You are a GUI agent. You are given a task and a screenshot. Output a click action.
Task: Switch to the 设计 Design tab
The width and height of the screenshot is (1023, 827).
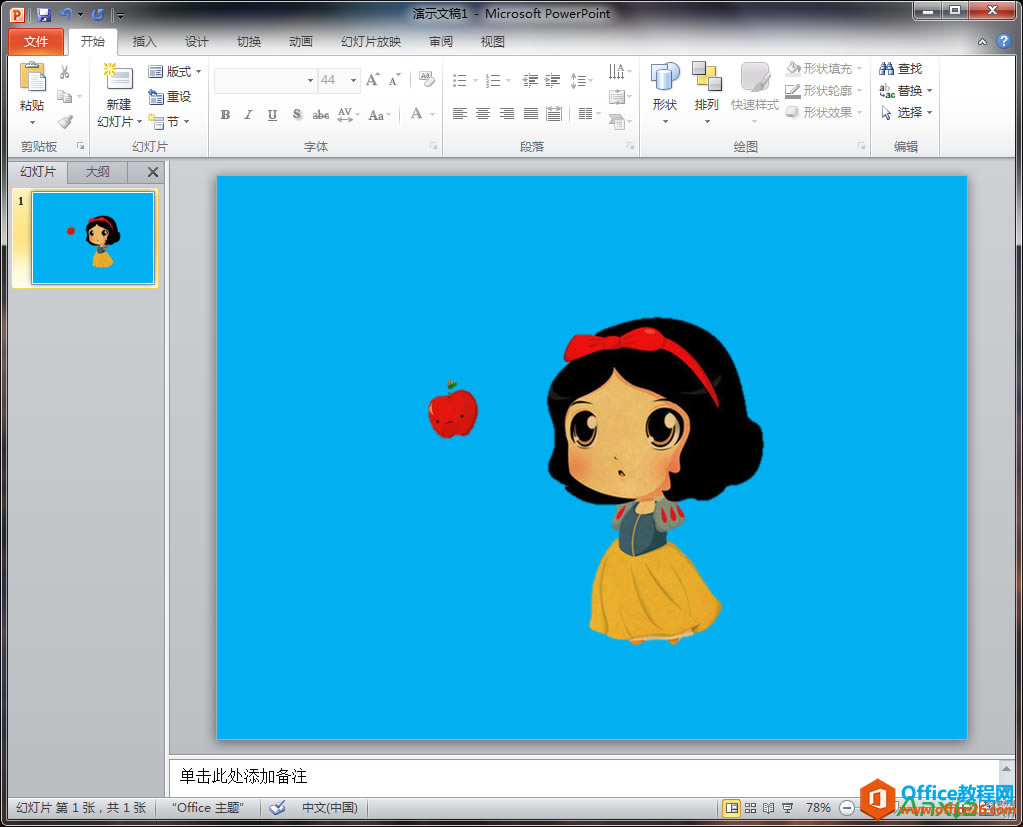[x=196, y=42]
